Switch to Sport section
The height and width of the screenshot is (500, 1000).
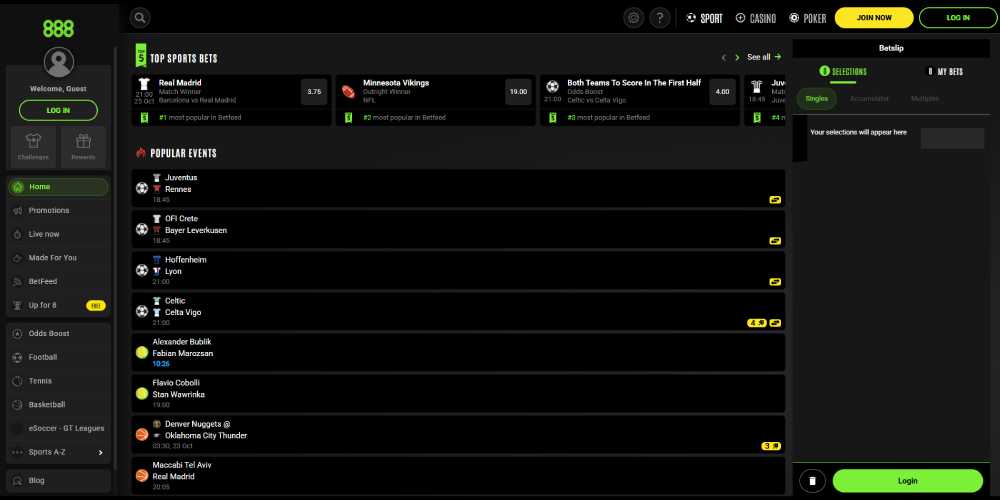coord(704,18)
